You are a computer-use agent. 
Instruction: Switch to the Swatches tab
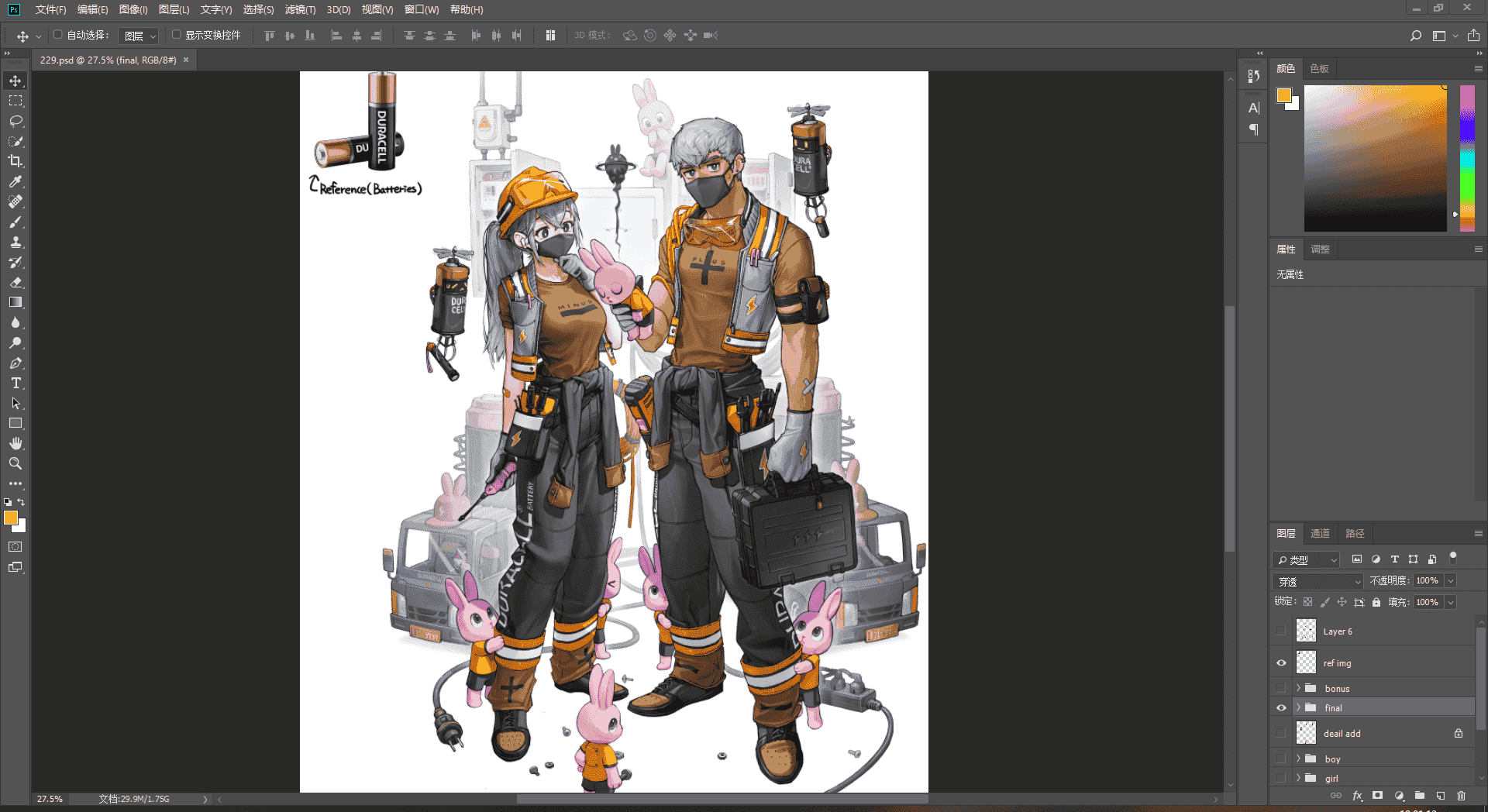point(1320,68)
